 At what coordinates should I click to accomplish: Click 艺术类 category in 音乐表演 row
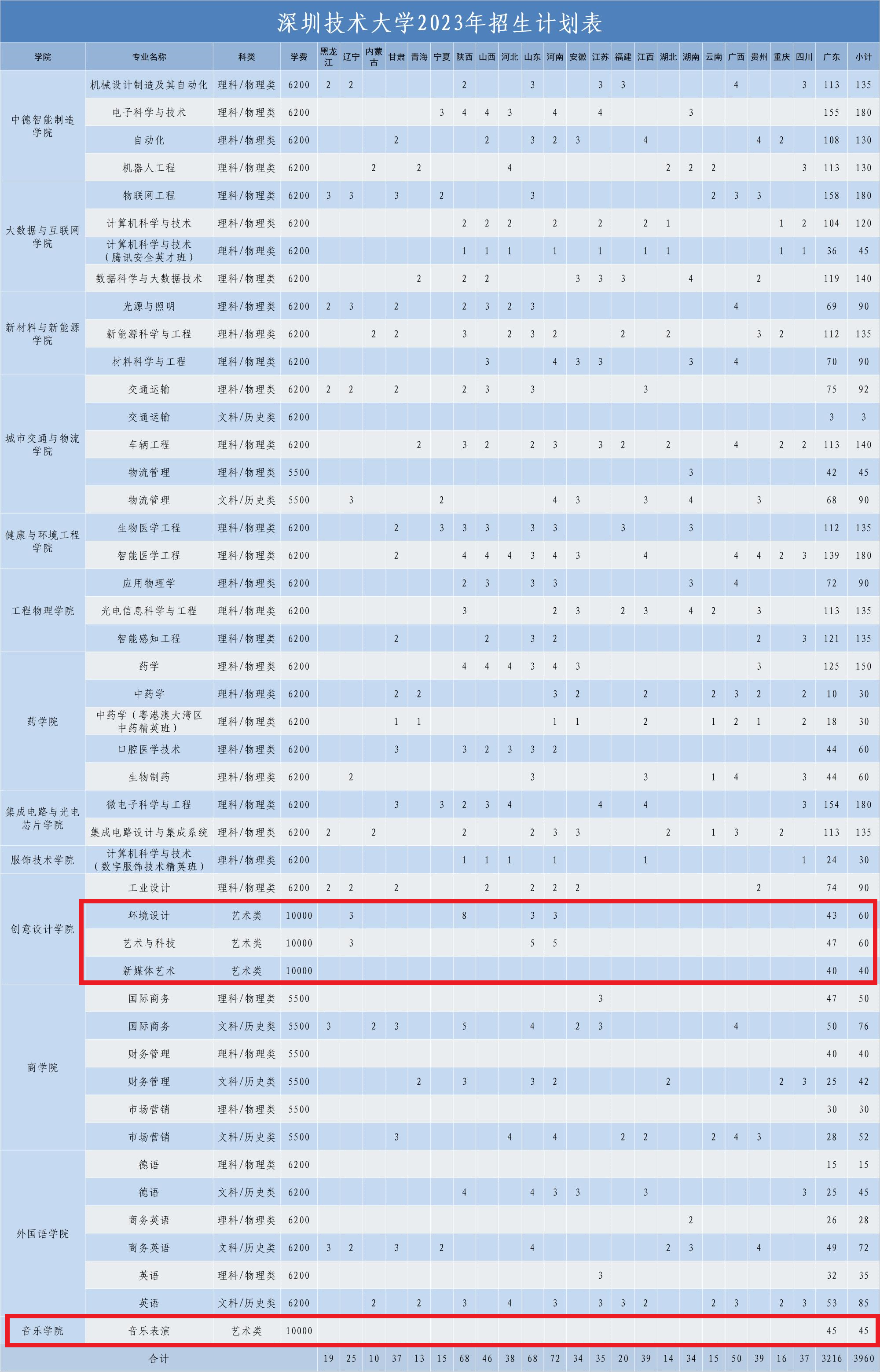coord(247,1331)
